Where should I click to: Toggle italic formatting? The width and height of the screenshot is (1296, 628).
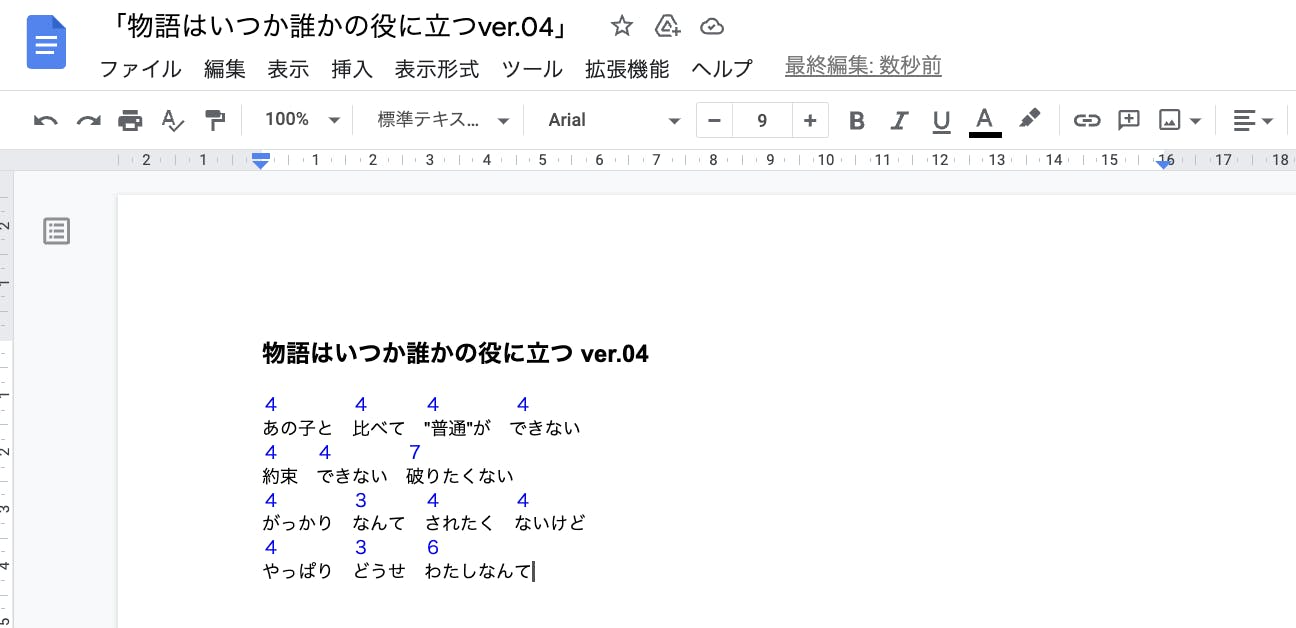click(x=898, y=121)
